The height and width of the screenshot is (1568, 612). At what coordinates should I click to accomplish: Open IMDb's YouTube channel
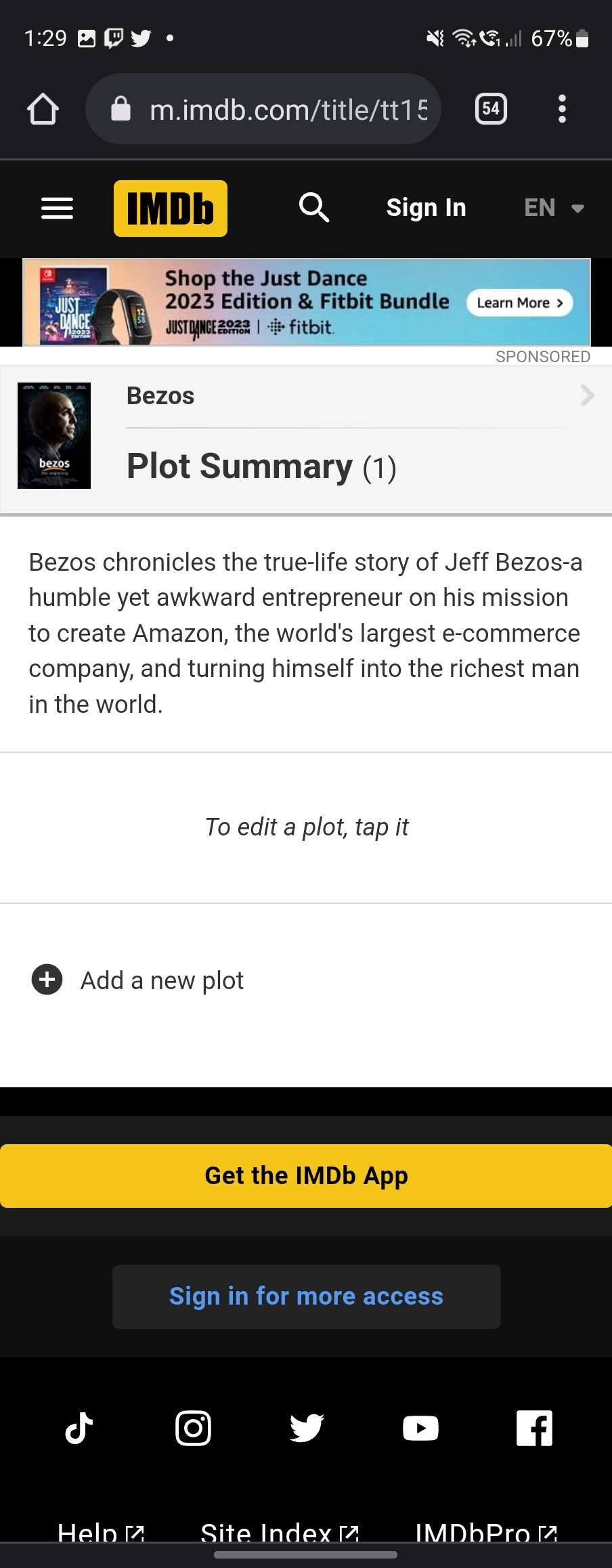tap(420, 1429)
